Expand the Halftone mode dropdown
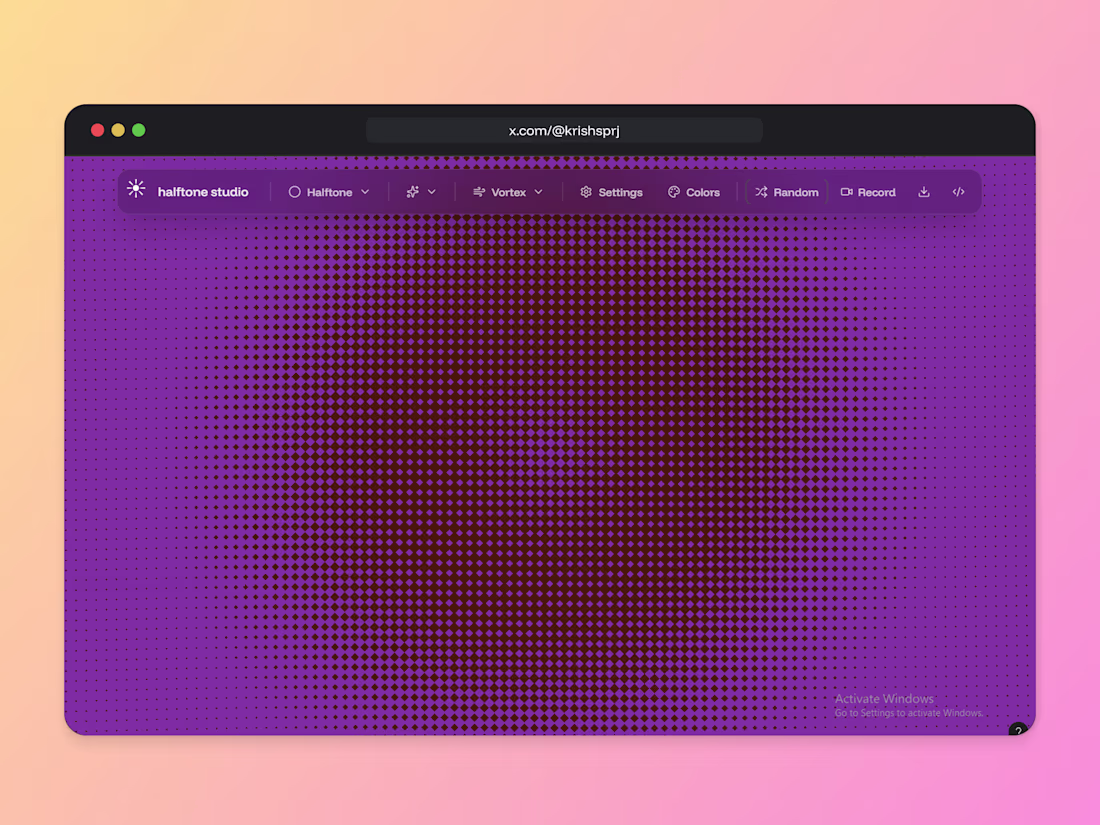This screenshot has width=1100, height=825. click(x=366, y=191)
